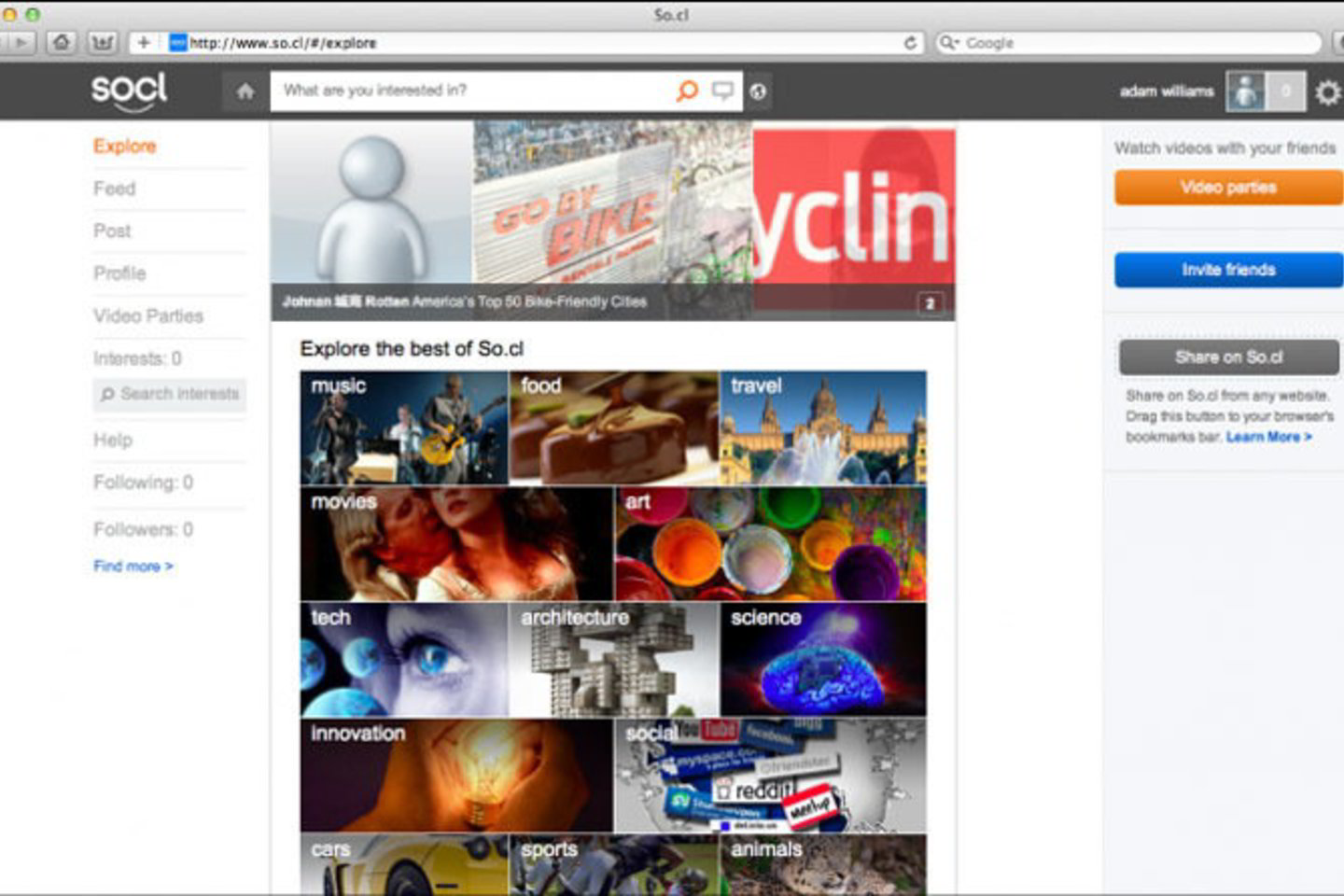Click the Search interests field
The width and height of the screenshot is (1344, 896).
click(x=170, y=394)
